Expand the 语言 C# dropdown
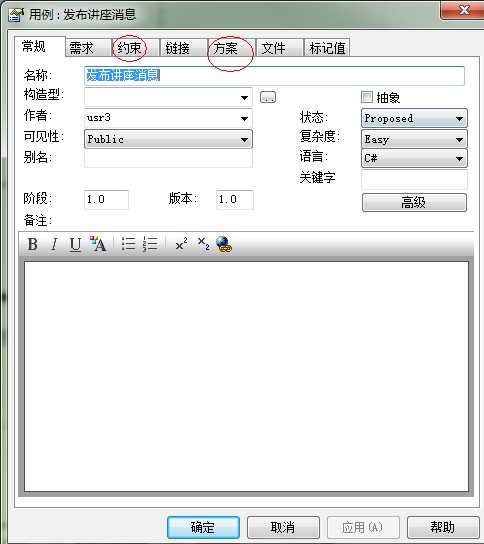 coord(414,158)
